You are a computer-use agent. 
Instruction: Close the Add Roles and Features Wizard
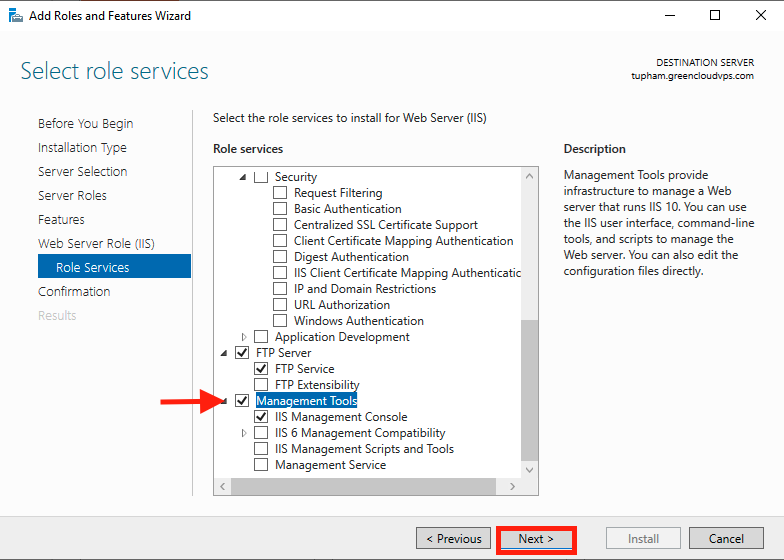point(760,16)
